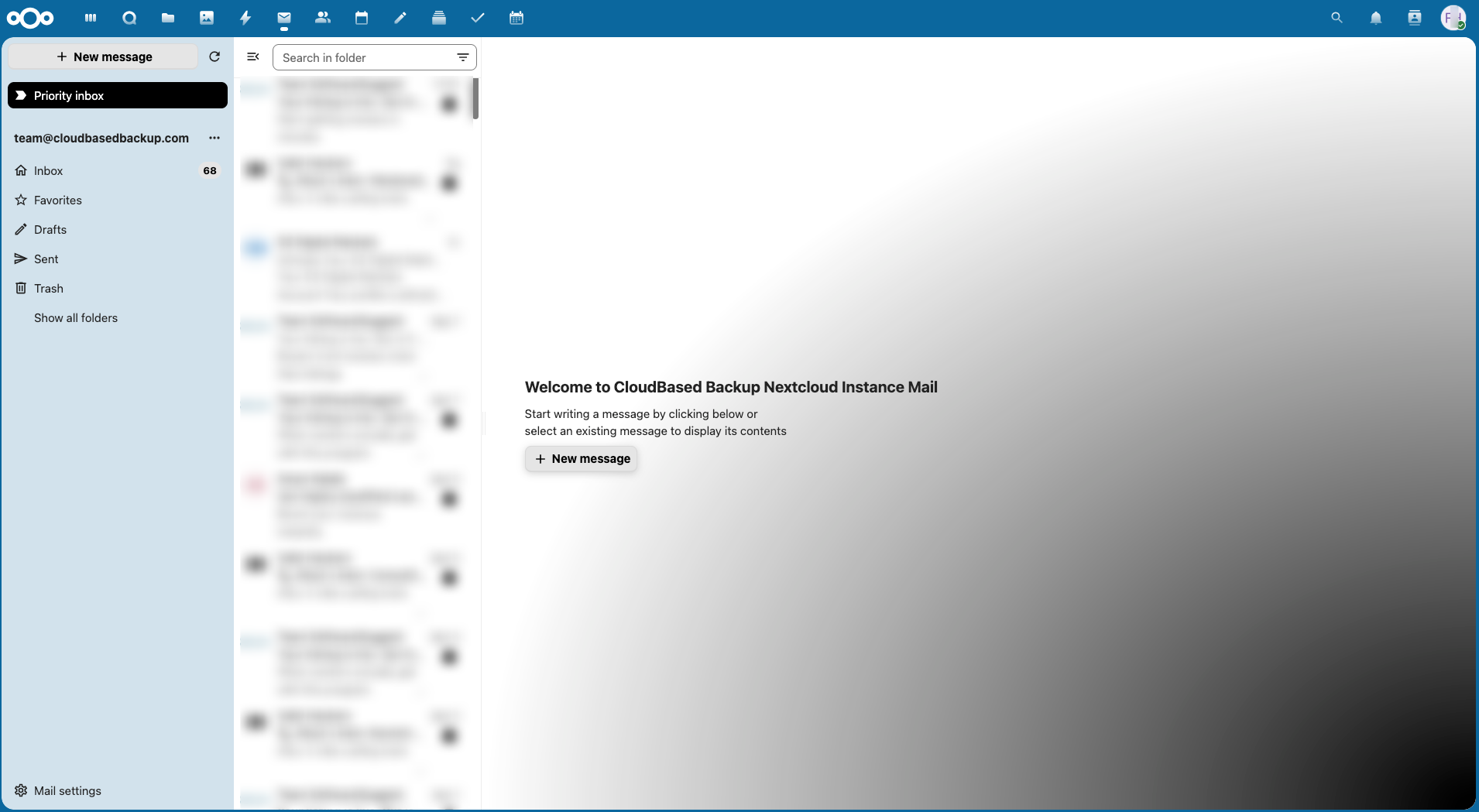Open account actions for team@cloudbasedbackup.com

[214, 138]
